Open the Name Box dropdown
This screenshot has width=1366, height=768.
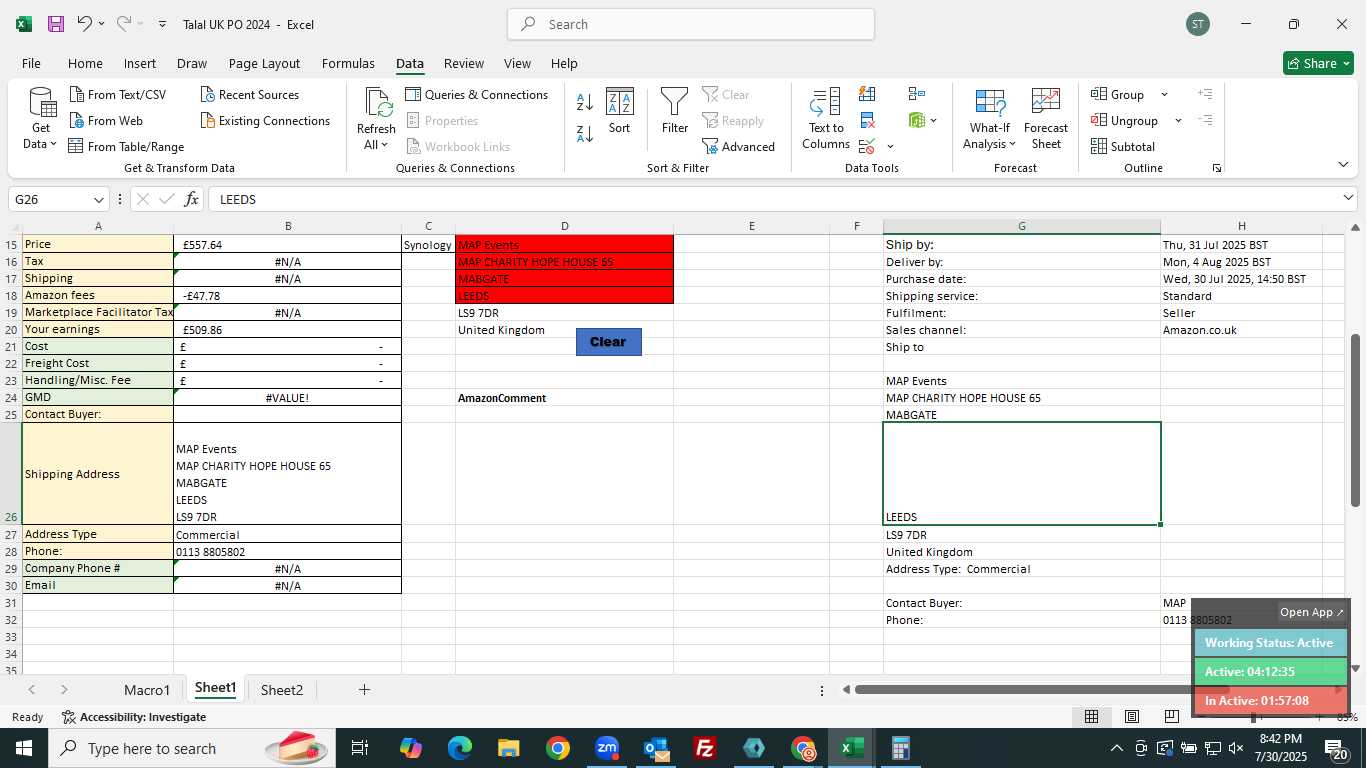pos(98,199)
